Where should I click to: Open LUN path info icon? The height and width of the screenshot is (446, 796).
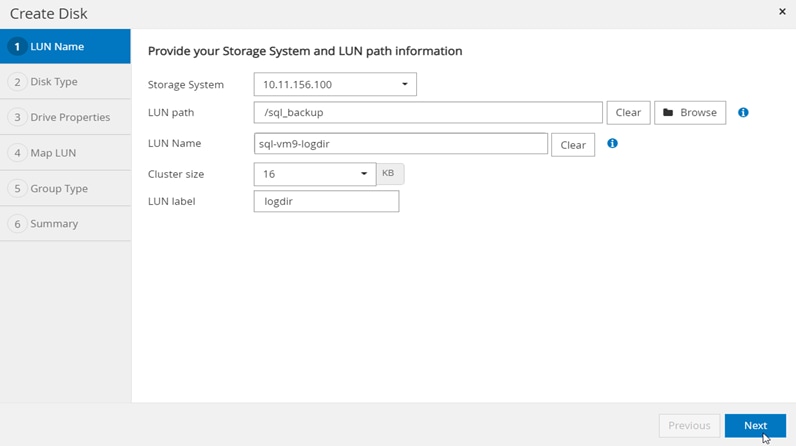(x=743, y=113)
